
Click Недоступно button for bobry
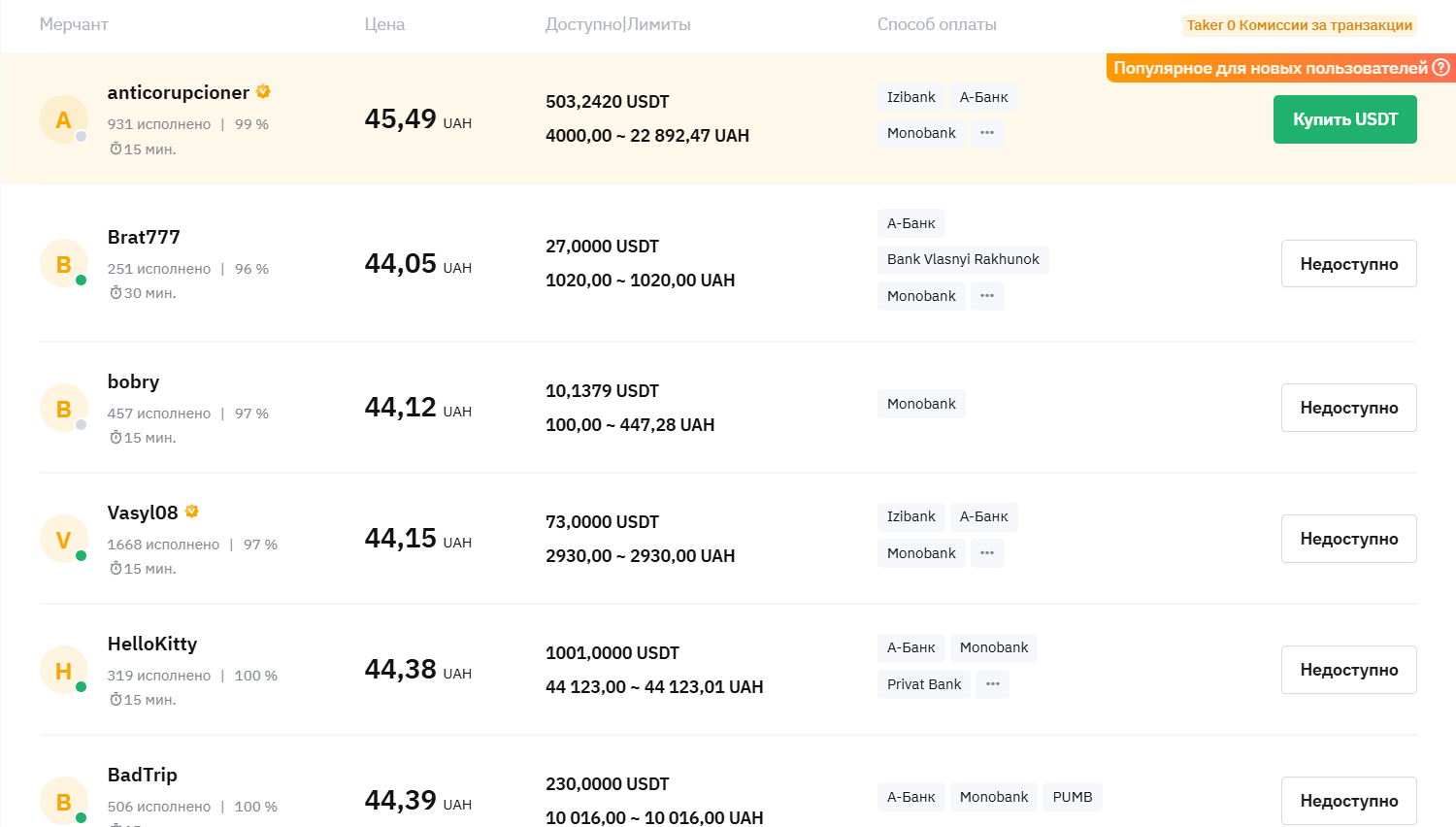pyautogui.click(x=1349, y=408)
